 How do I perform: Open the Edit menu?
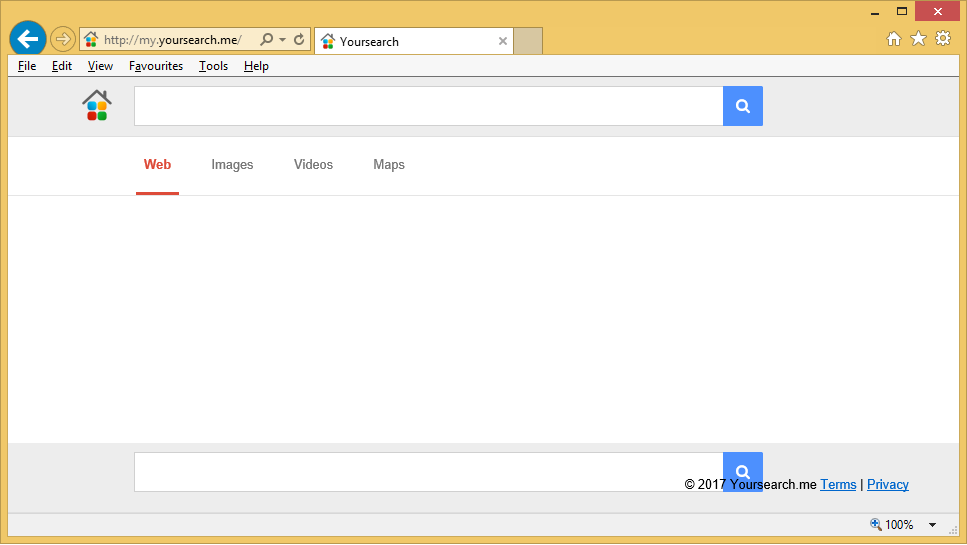[62, 66]
